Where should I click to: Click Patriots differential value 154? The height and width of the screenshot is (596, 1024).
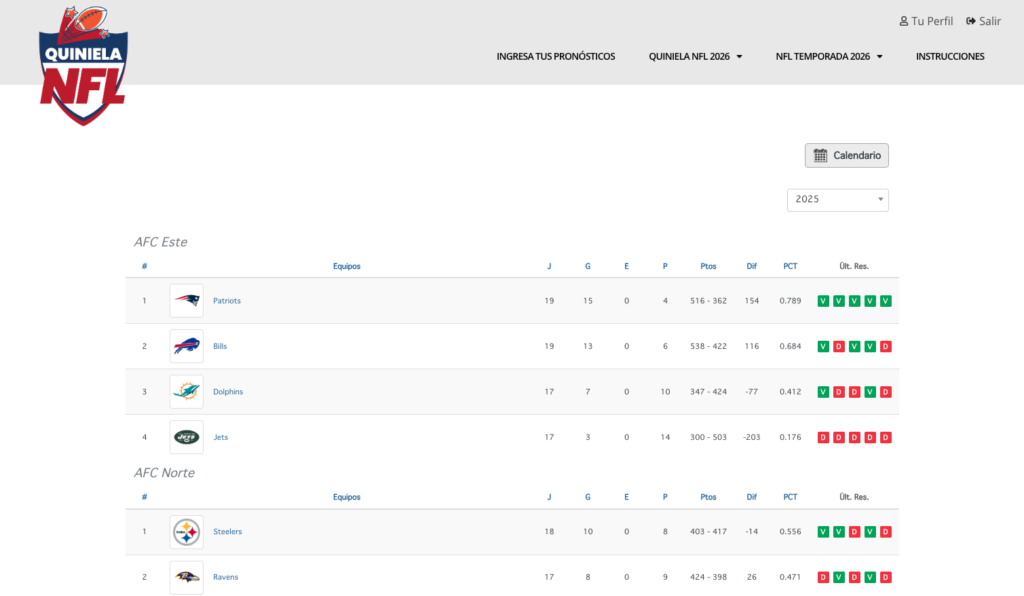pyautogui.click(x=752, y=301)
